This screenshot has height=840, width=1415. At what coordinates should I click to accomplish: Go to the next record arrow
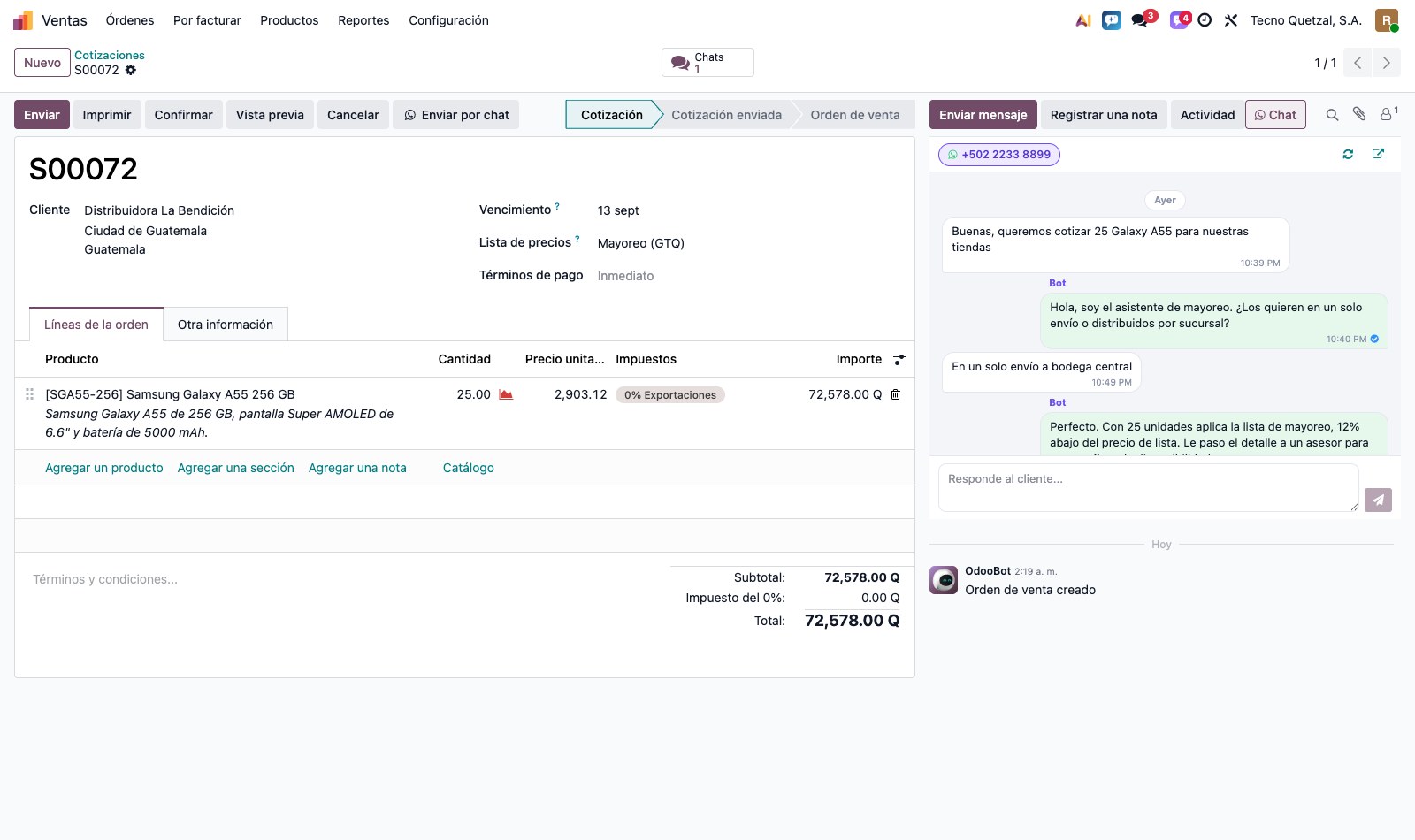(x=1386, y=63)
